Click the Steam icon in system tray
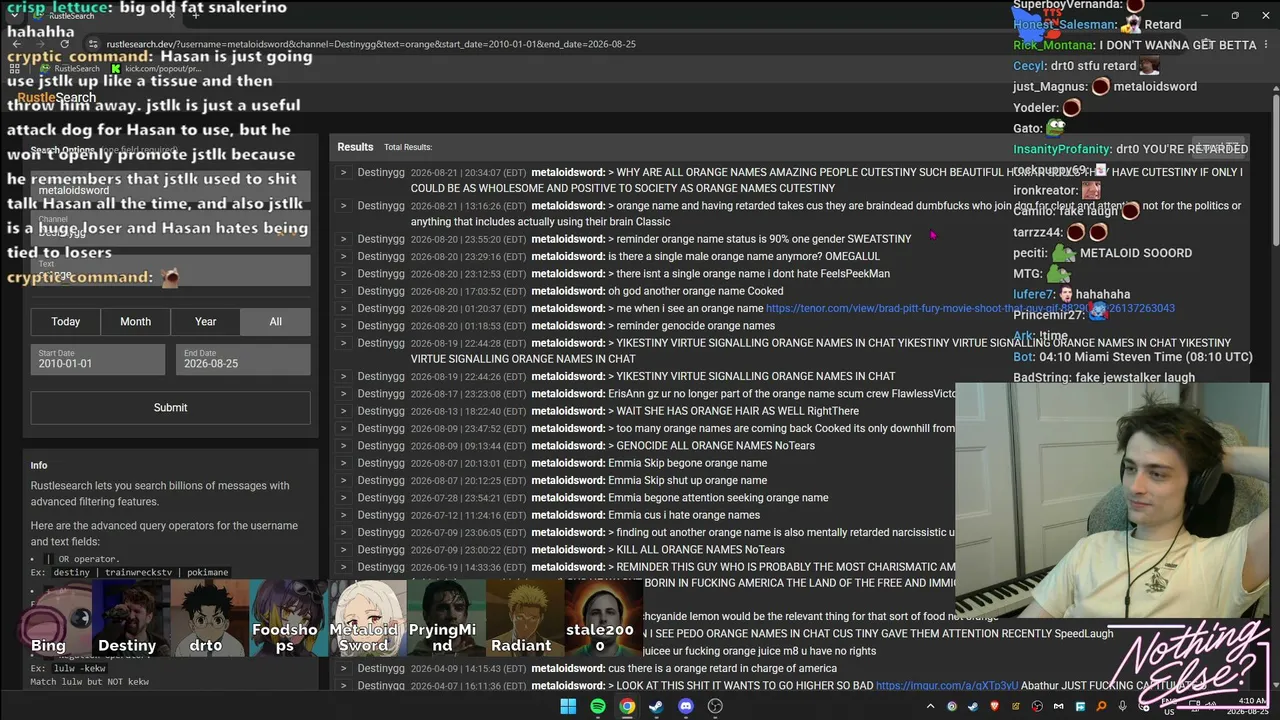 [973, 707]
